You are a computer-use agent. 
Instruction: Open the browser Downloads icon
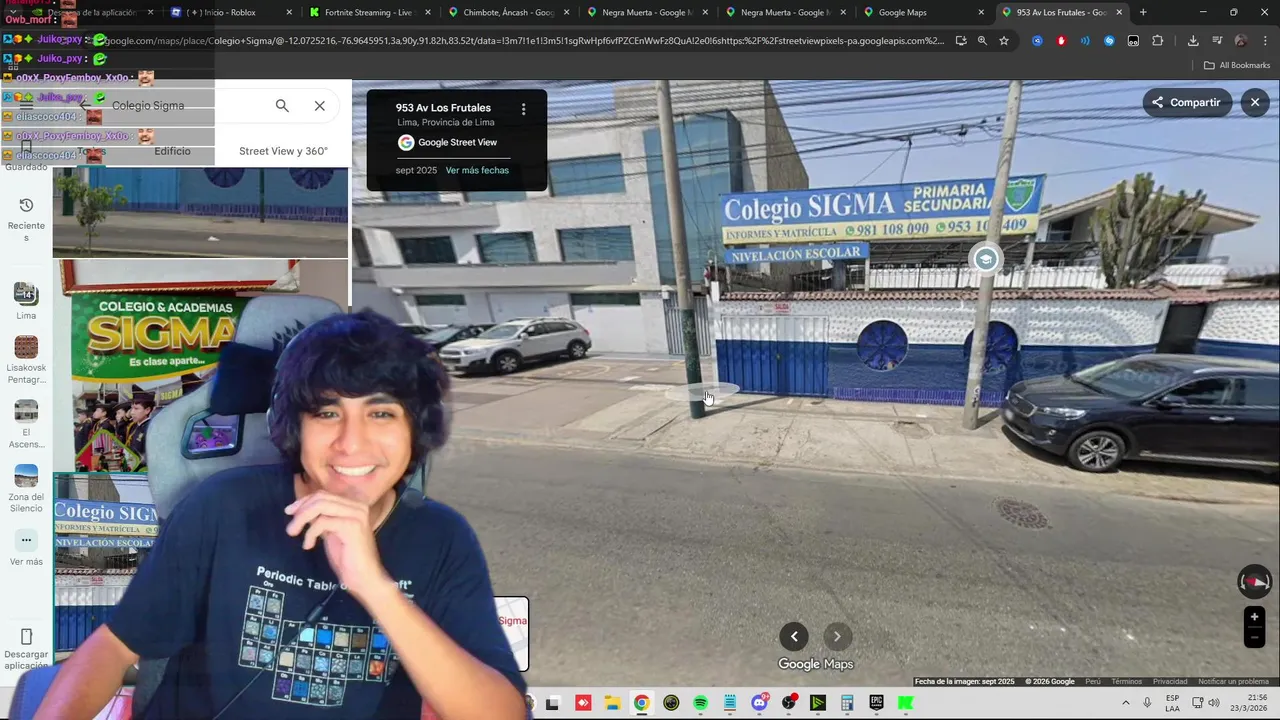coord(1193,41)
